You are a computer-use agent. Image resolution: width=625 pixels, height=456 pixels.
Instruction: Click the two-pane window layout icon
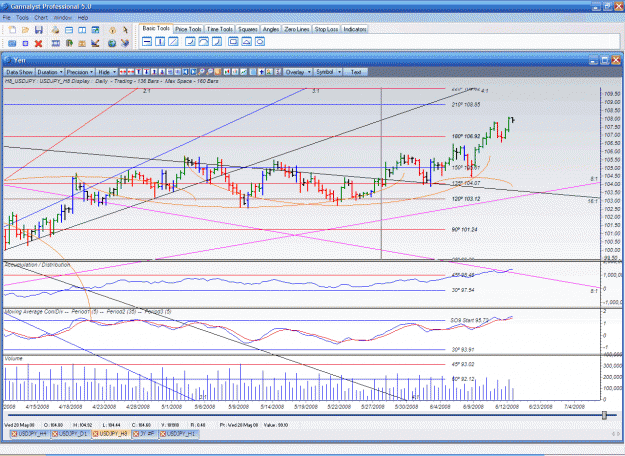coord(82,30)
